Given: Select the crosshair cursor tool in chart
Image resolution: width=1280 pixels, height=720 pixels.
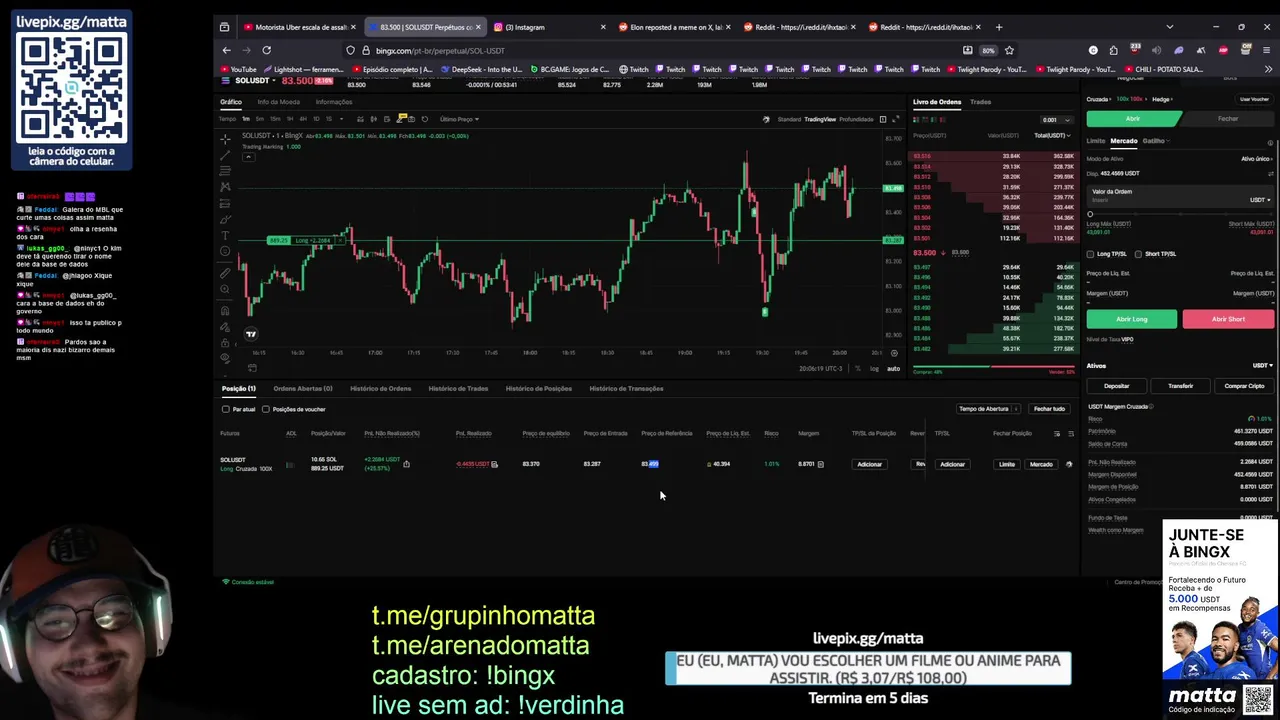Looking at the screenshot, I should point(225,139).
